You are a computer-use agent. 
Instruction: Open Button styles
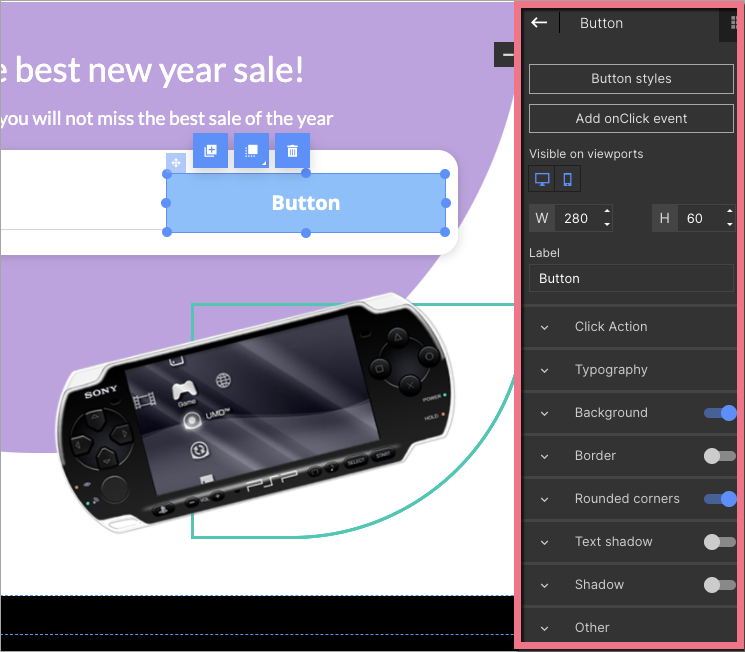click(631, 79)
